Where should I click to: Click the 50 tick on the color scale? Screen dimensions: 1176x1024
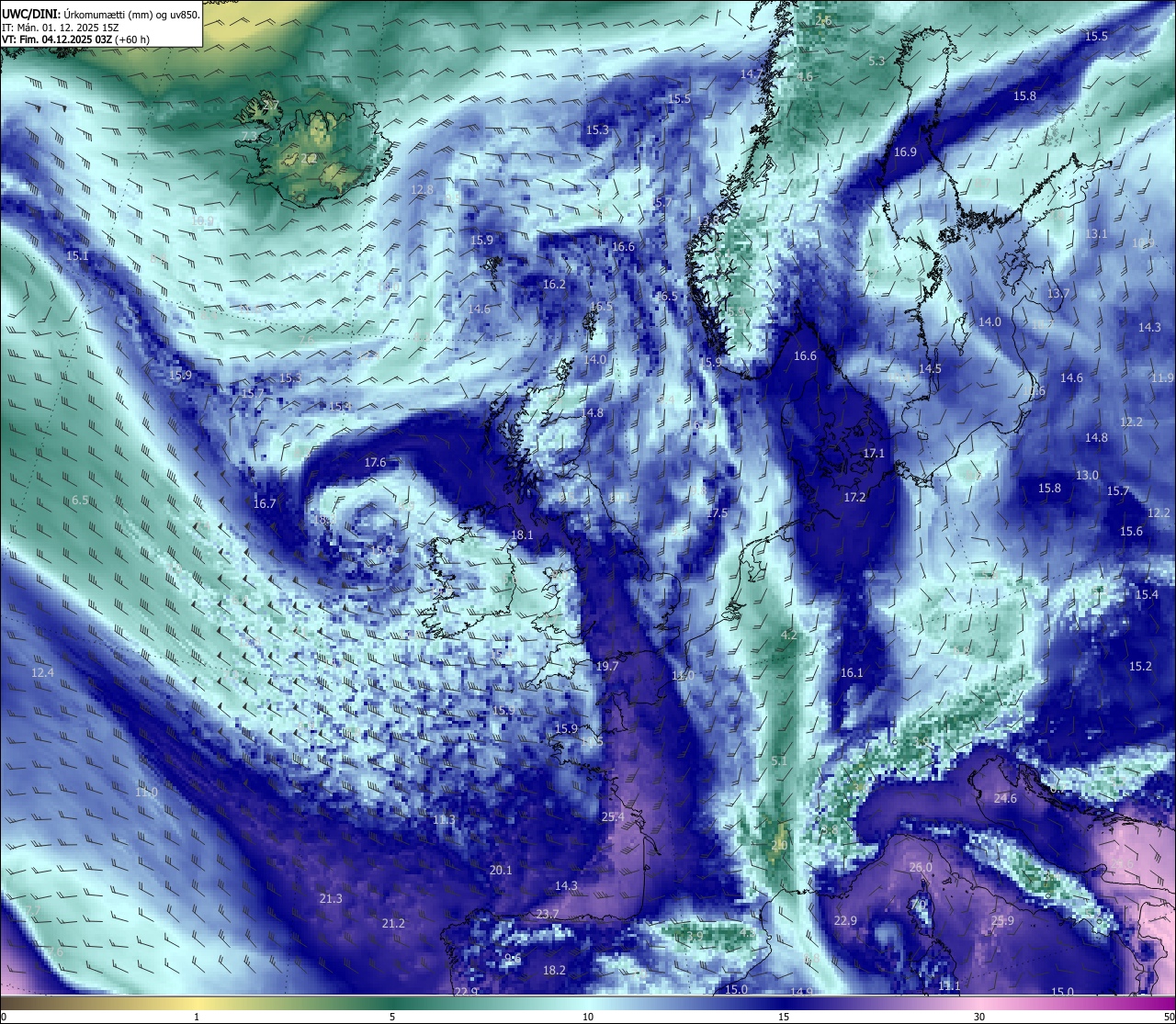tap(1168, 1016)
